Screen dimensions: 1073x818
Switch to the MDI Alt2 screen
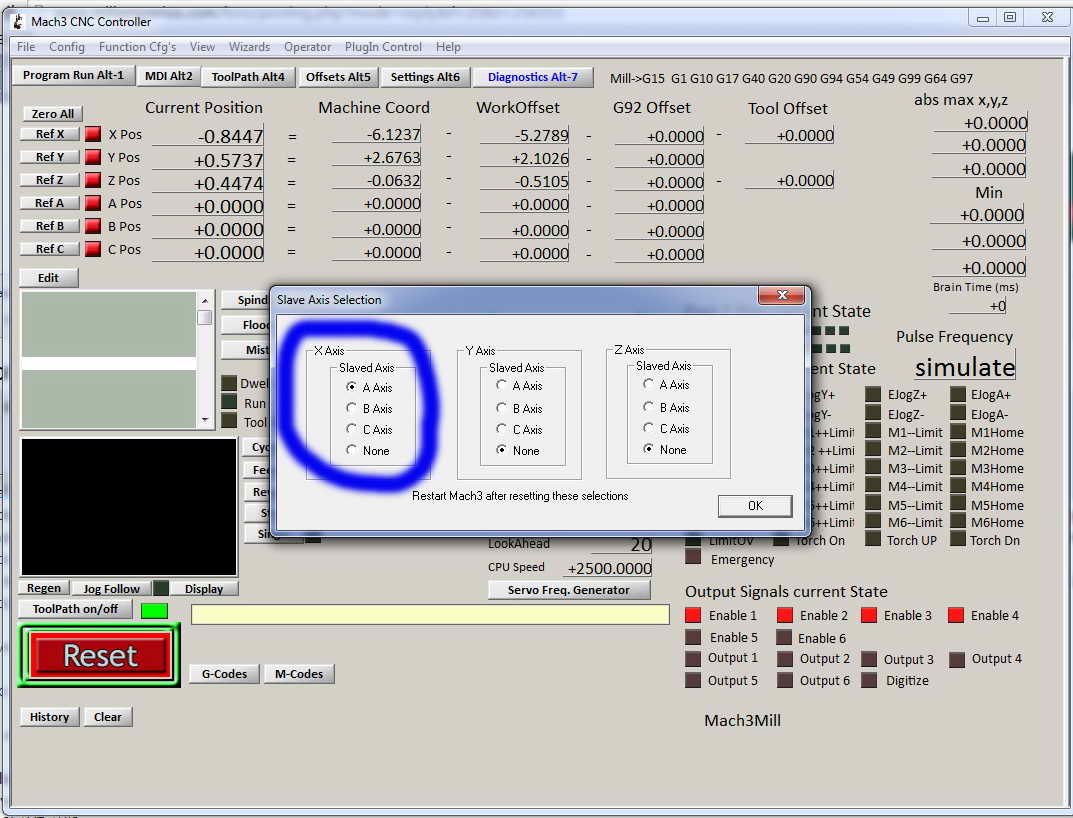pos(168,76)
